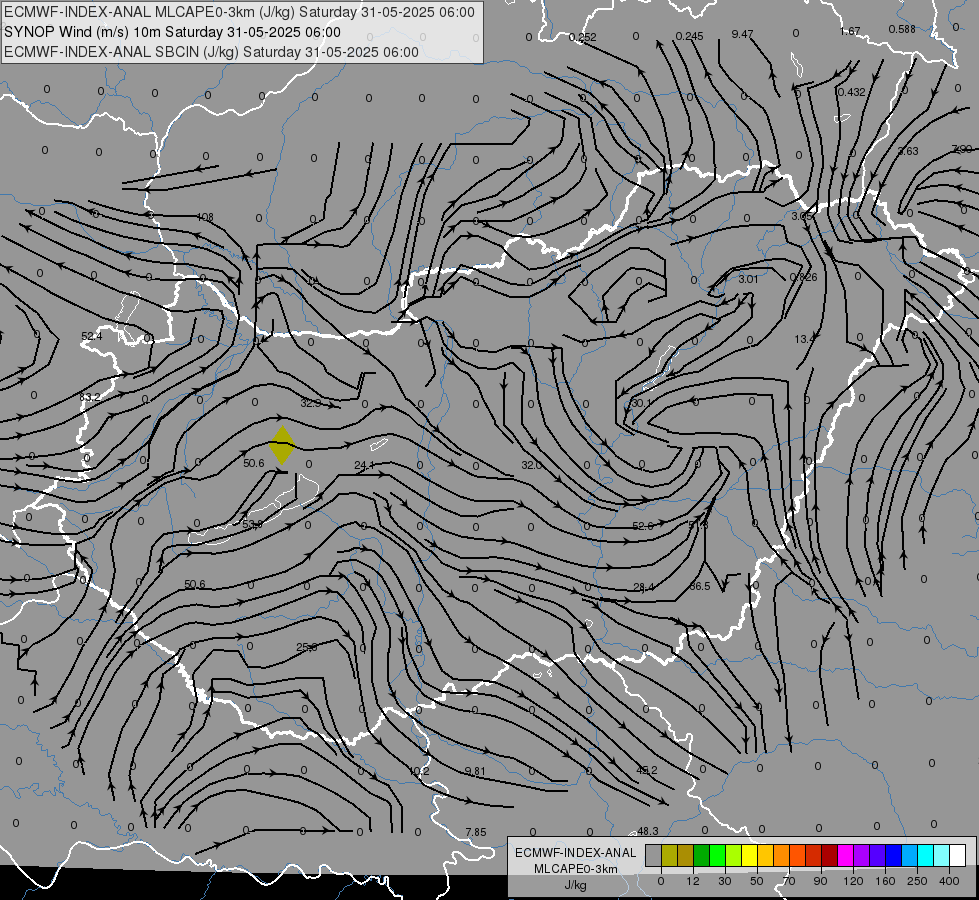Click the MLCAPE0-3km header line

pos(239,12)
